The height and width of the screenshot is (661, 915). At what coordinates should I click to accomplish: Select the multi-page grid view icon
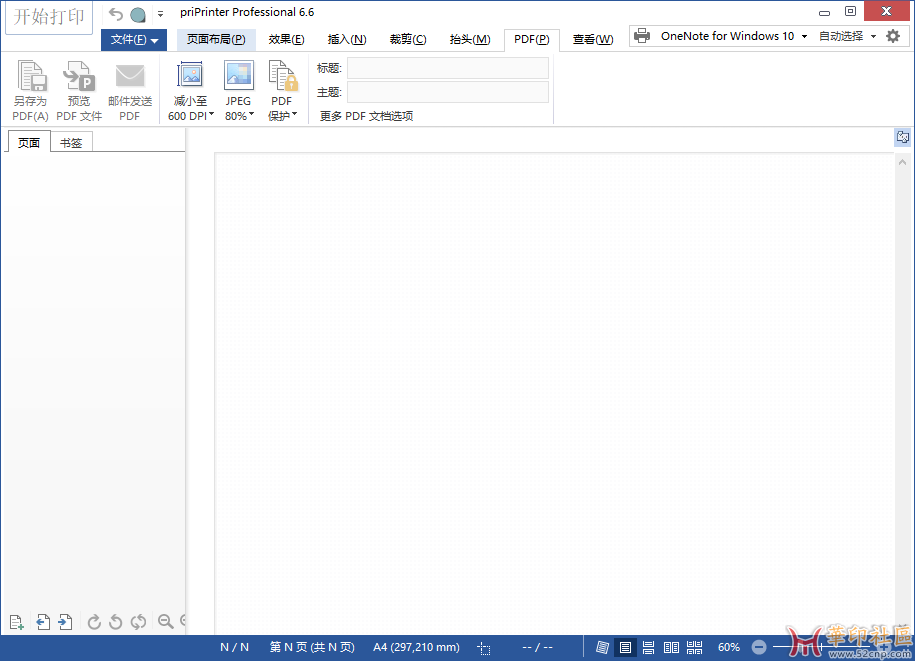(x=694, y=647)
